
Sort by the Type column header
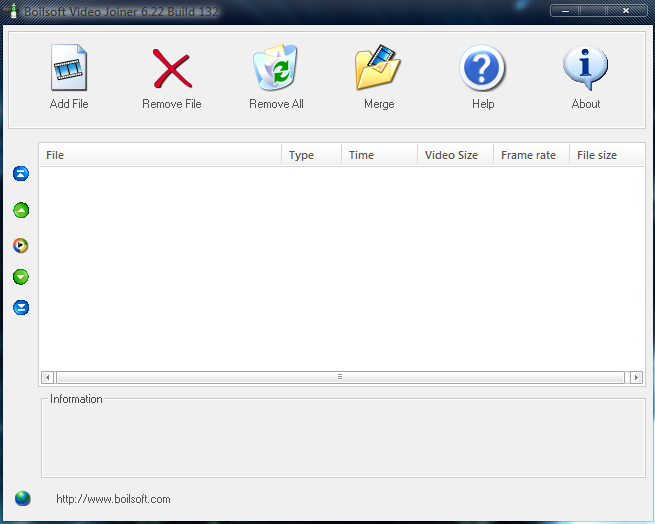point(312,155)
